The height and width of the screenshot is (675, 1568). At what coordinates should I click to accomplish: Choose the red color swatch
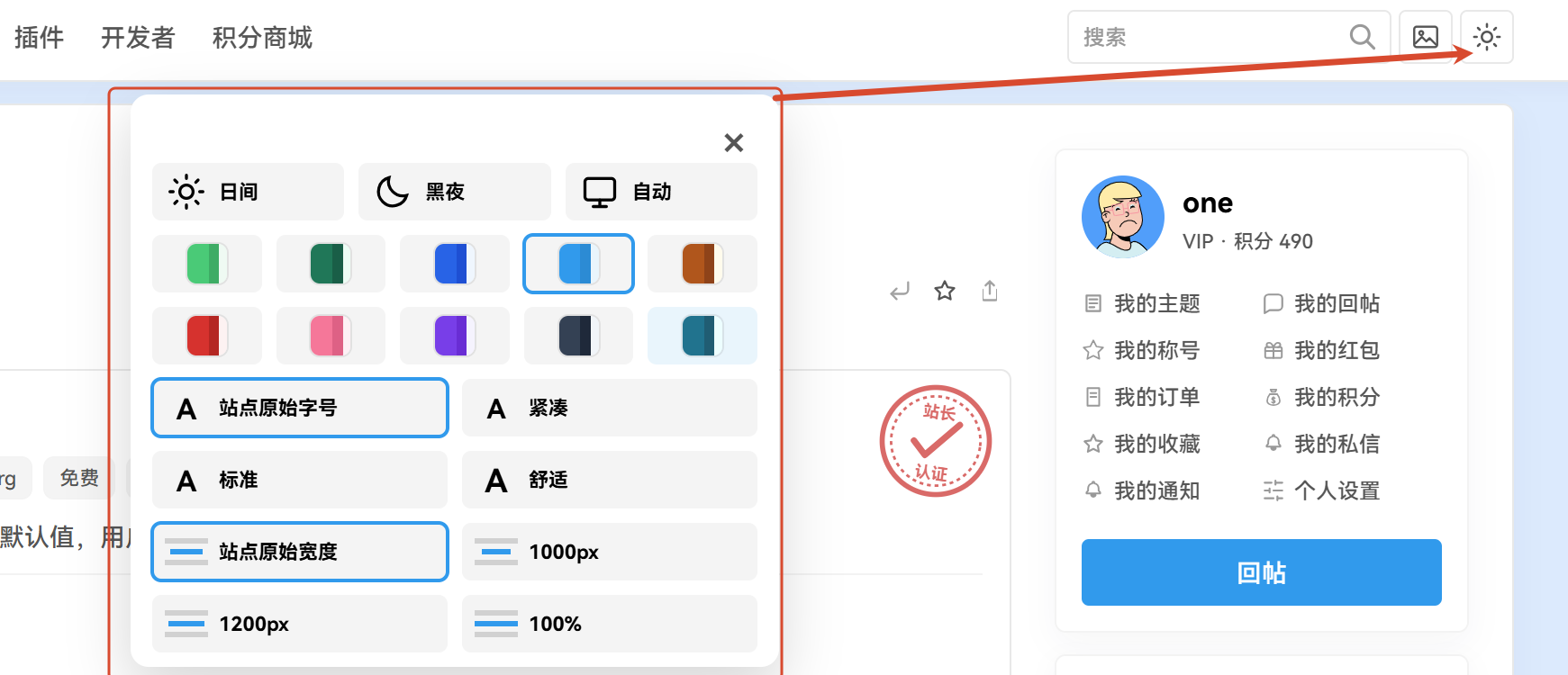[207, 336]
